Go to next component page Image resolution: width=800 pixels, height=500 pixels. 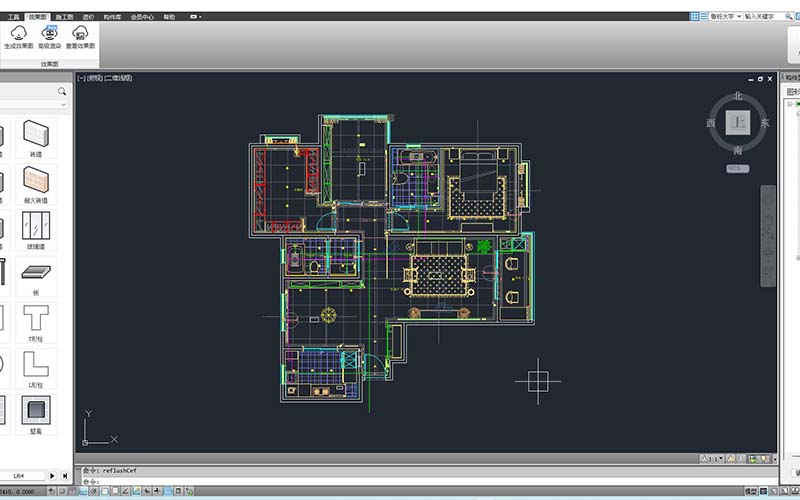(x=52, y=476)
